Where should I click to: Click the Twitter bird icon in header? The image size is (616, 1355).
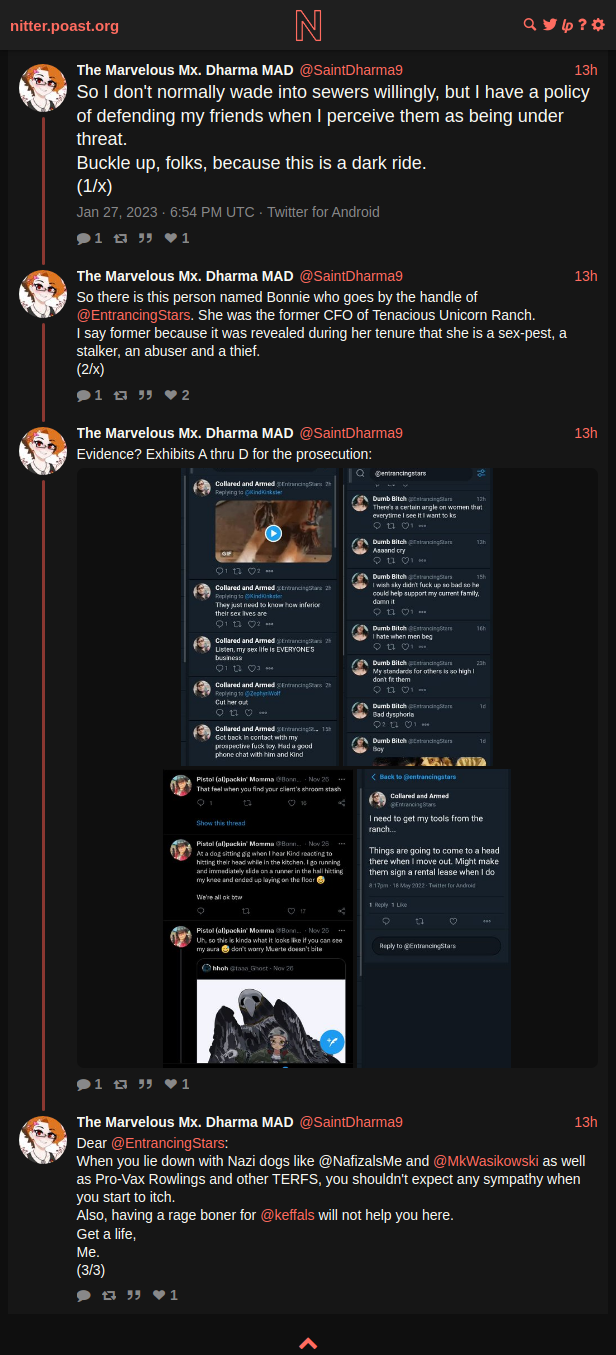[549, 25]
